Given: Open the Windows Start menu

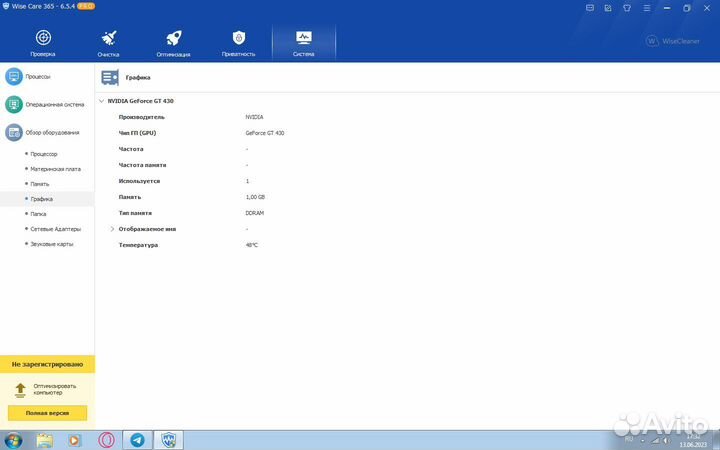Looking at the screenshot, I should (13, 440).
